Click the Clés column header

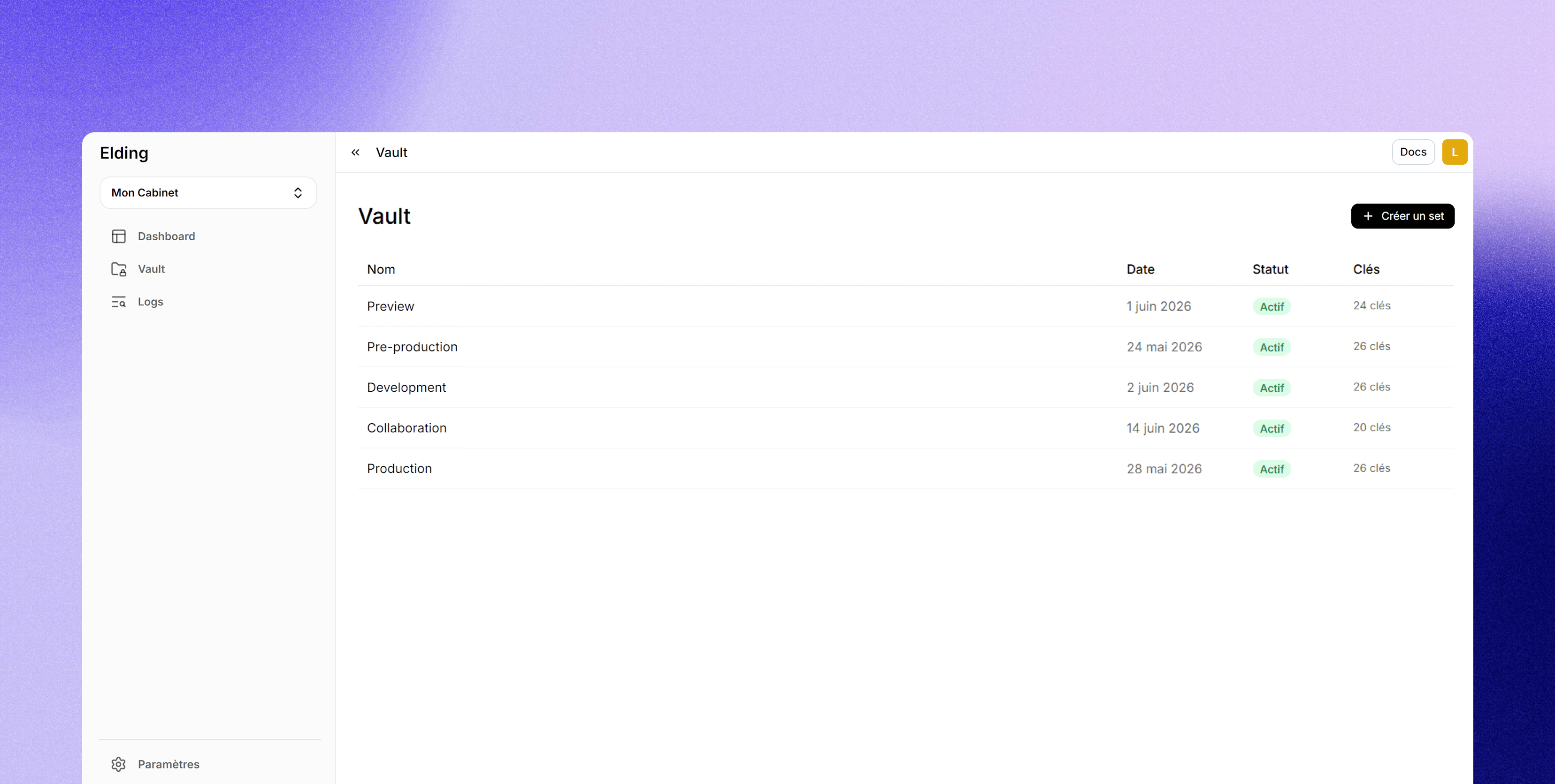[x=1366, y=269]
